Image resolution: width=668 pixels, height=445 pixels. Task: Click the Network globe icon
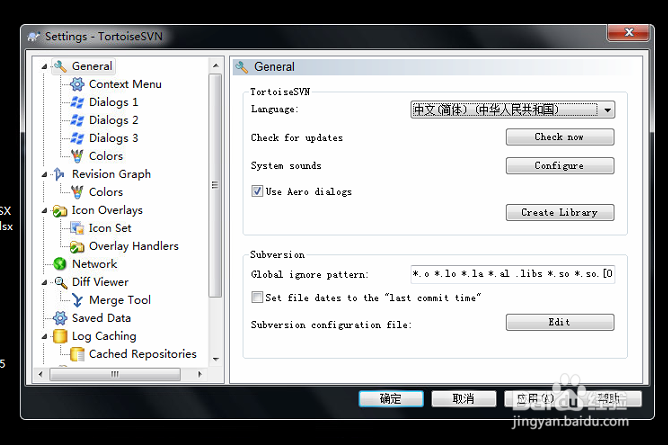coord(60,264)
